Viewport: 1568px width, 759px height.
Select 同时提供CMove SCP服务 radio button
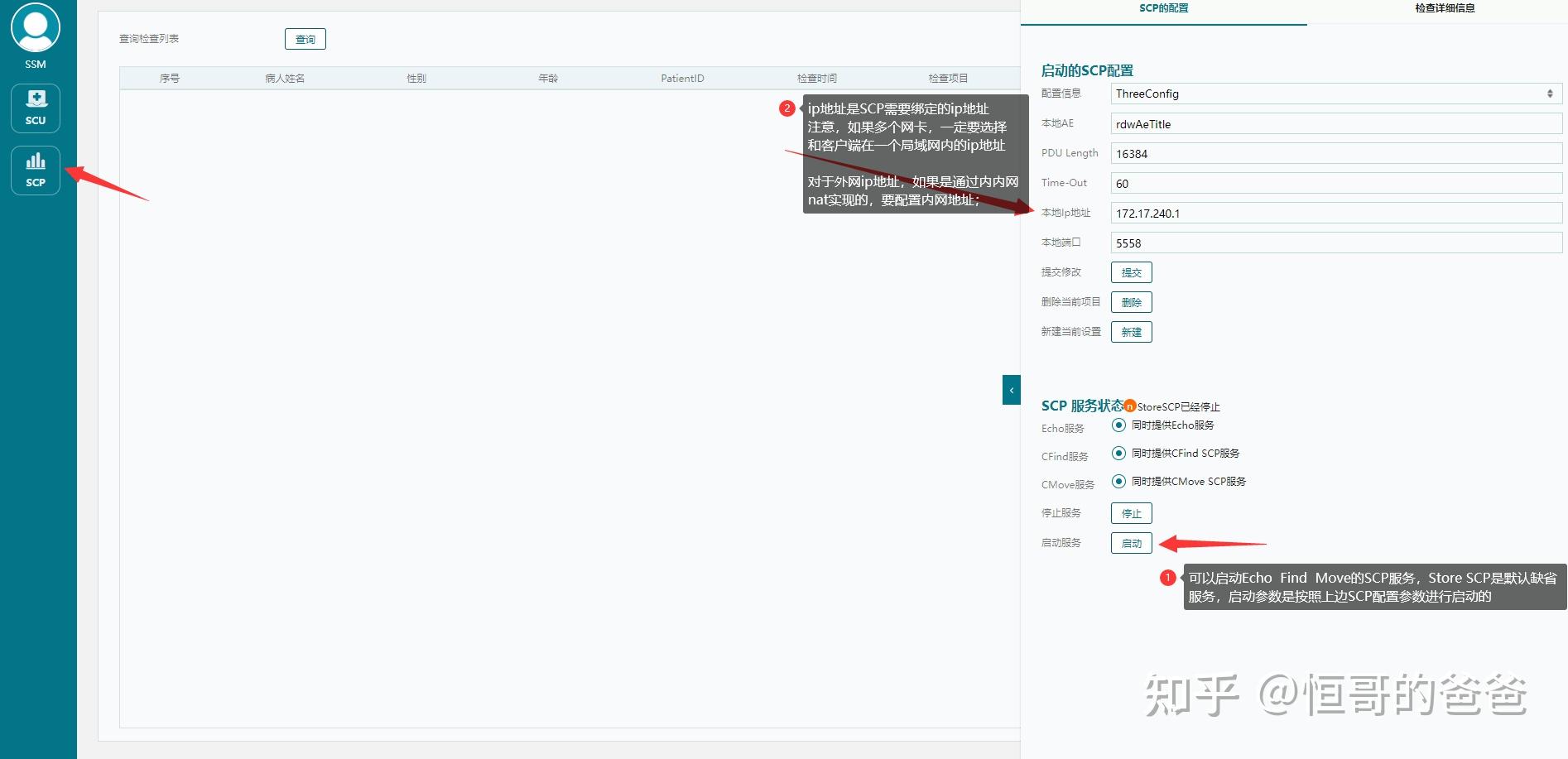(x=1118, y=482)
